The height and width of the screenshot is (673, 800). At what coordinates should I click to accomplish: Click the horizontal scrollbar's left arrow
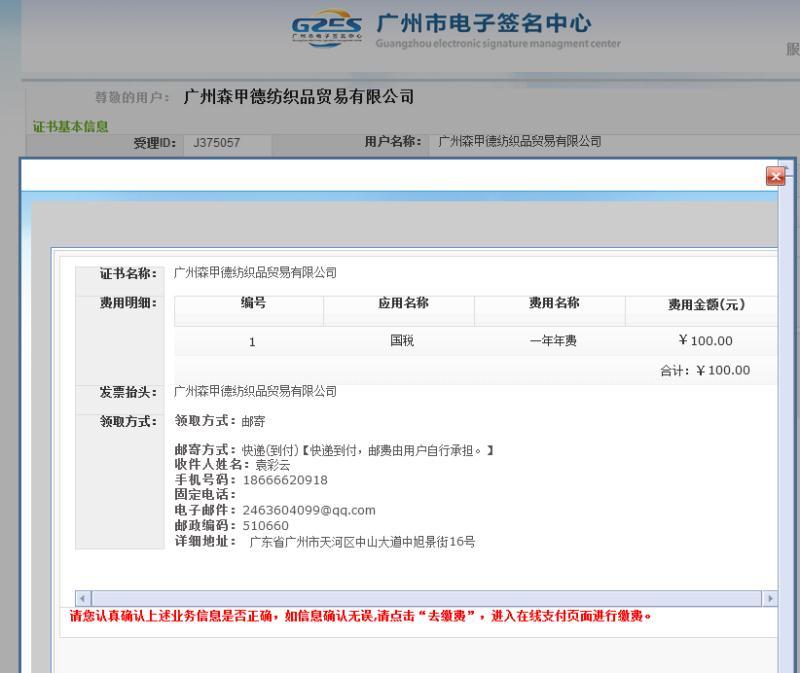[83, 598]
